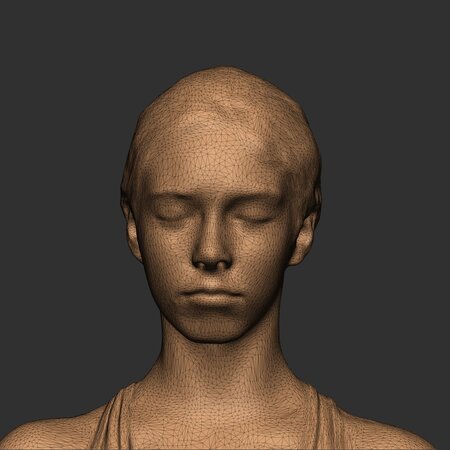The width and height of the screenshot is (450, 450).
Task: Click the lips of the sculpted face
Action: [211, 296]
